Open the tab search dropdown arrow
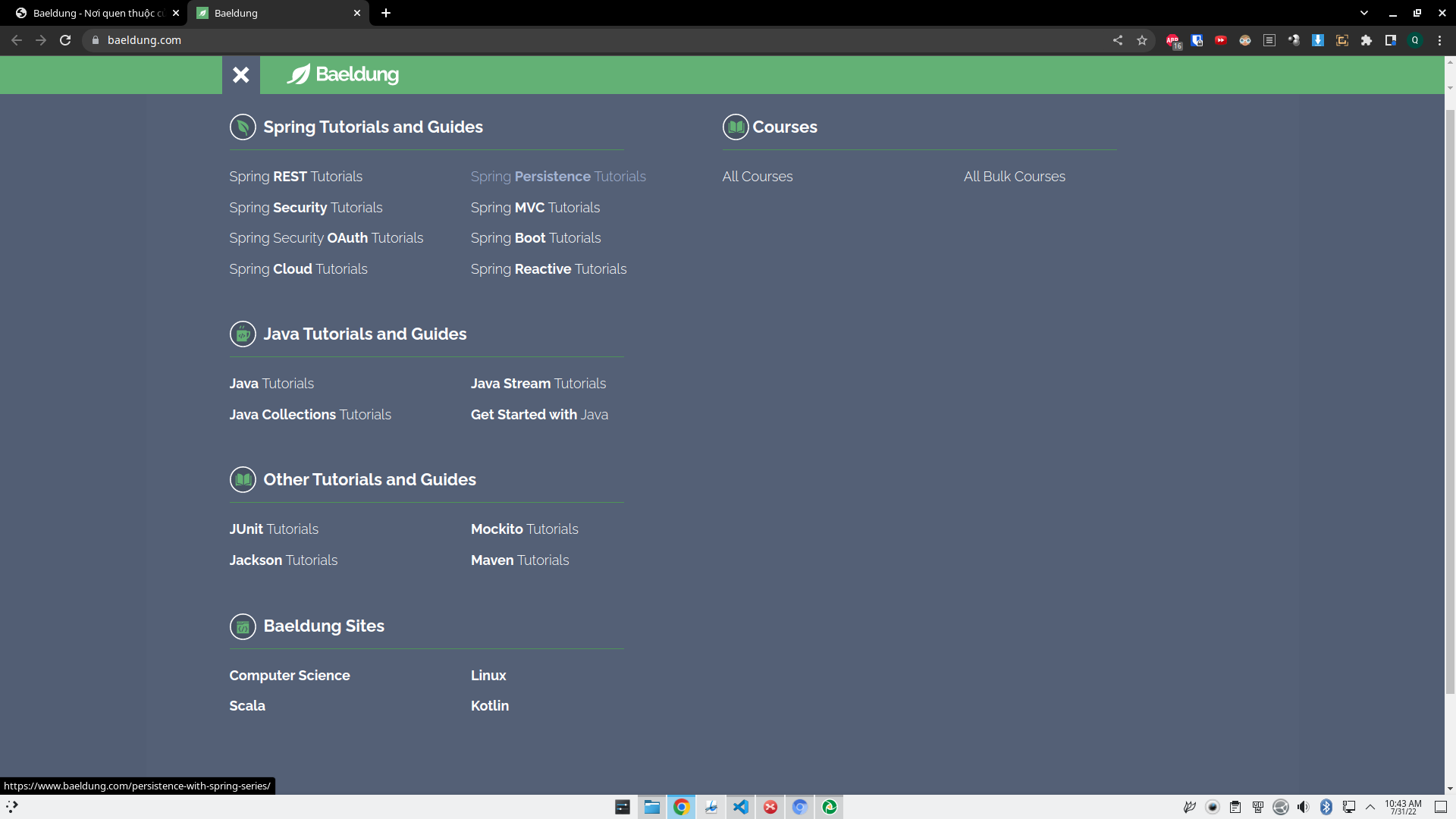Screen dimensions: 1456x819 pyautogui.click(x=1364, y=13)
